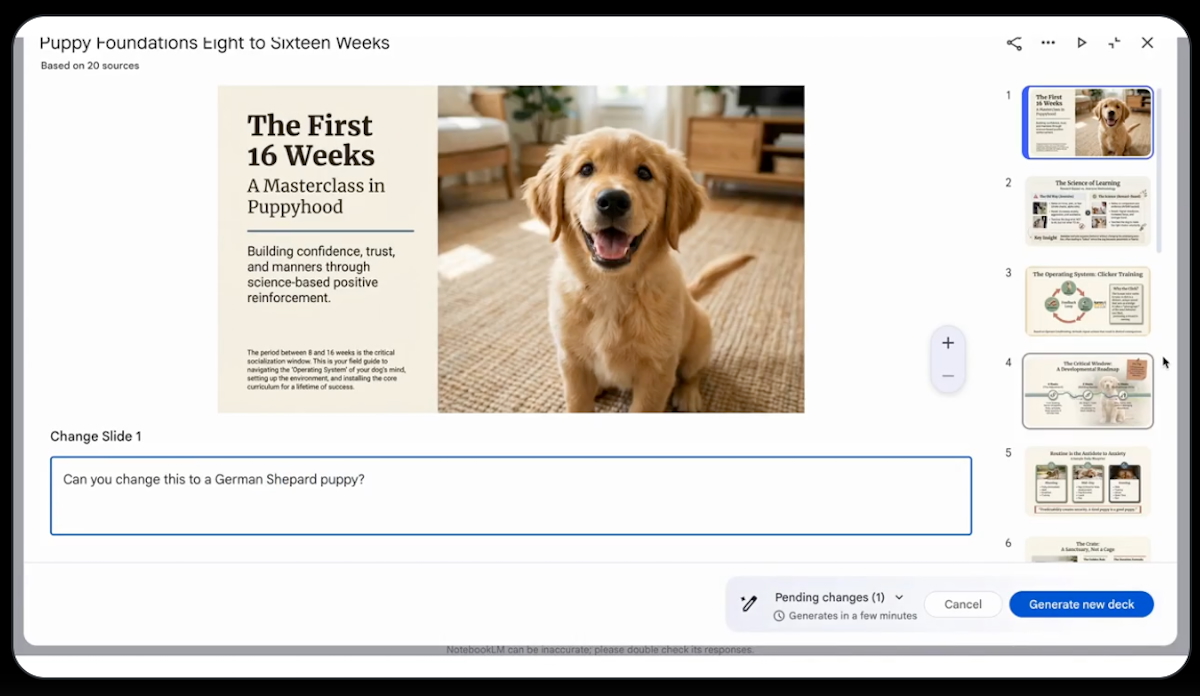Click Generate new deck button
Screen dimensions: 1200x696
[x=1081, y=604]
